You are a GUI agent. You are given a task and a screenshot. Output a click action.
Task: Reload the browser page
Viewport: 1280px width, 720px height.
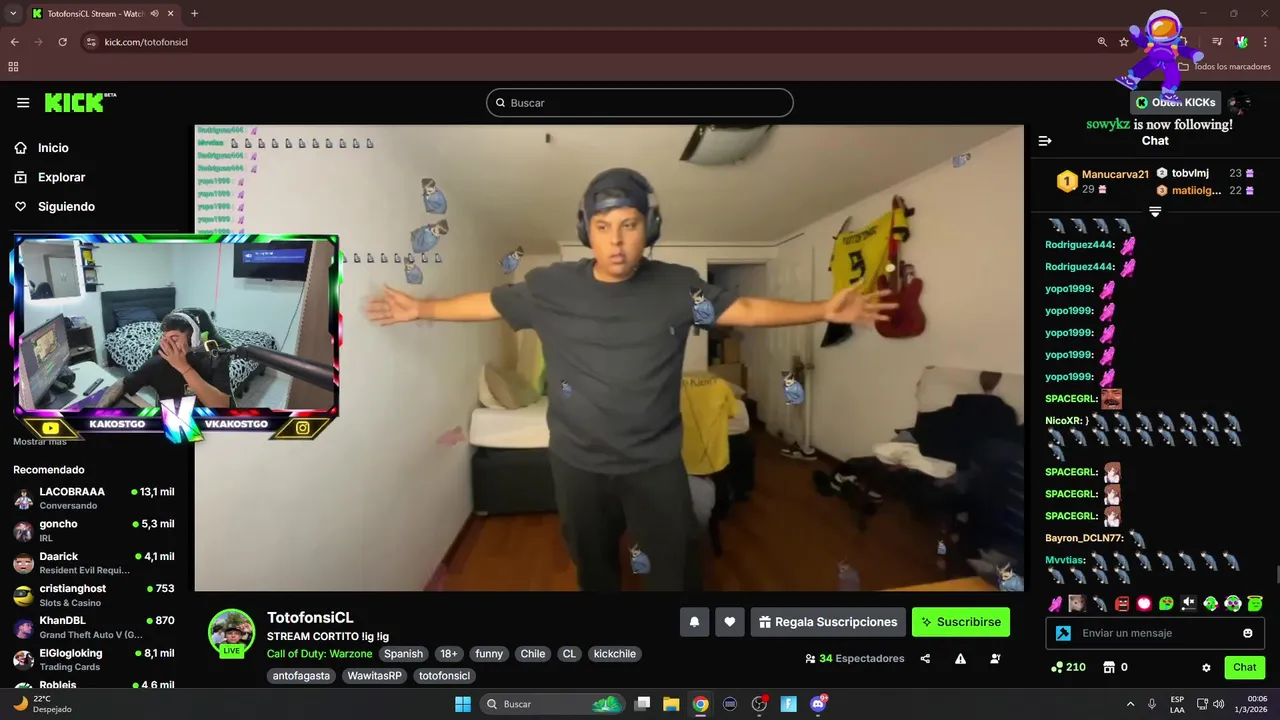(62, 42)
